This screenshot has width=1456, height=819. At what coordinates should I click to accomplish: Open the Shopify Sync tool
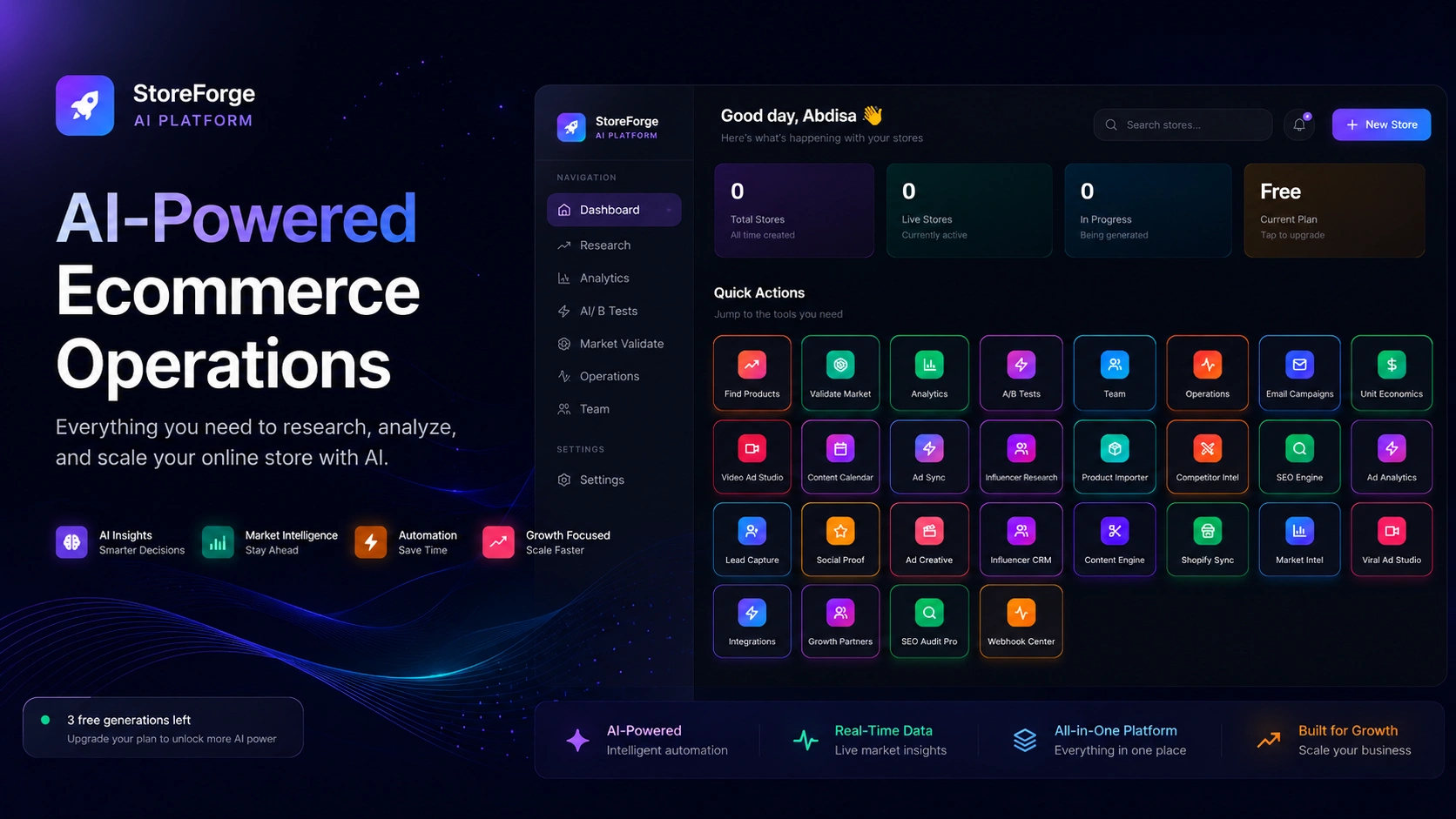point(1207,540)
